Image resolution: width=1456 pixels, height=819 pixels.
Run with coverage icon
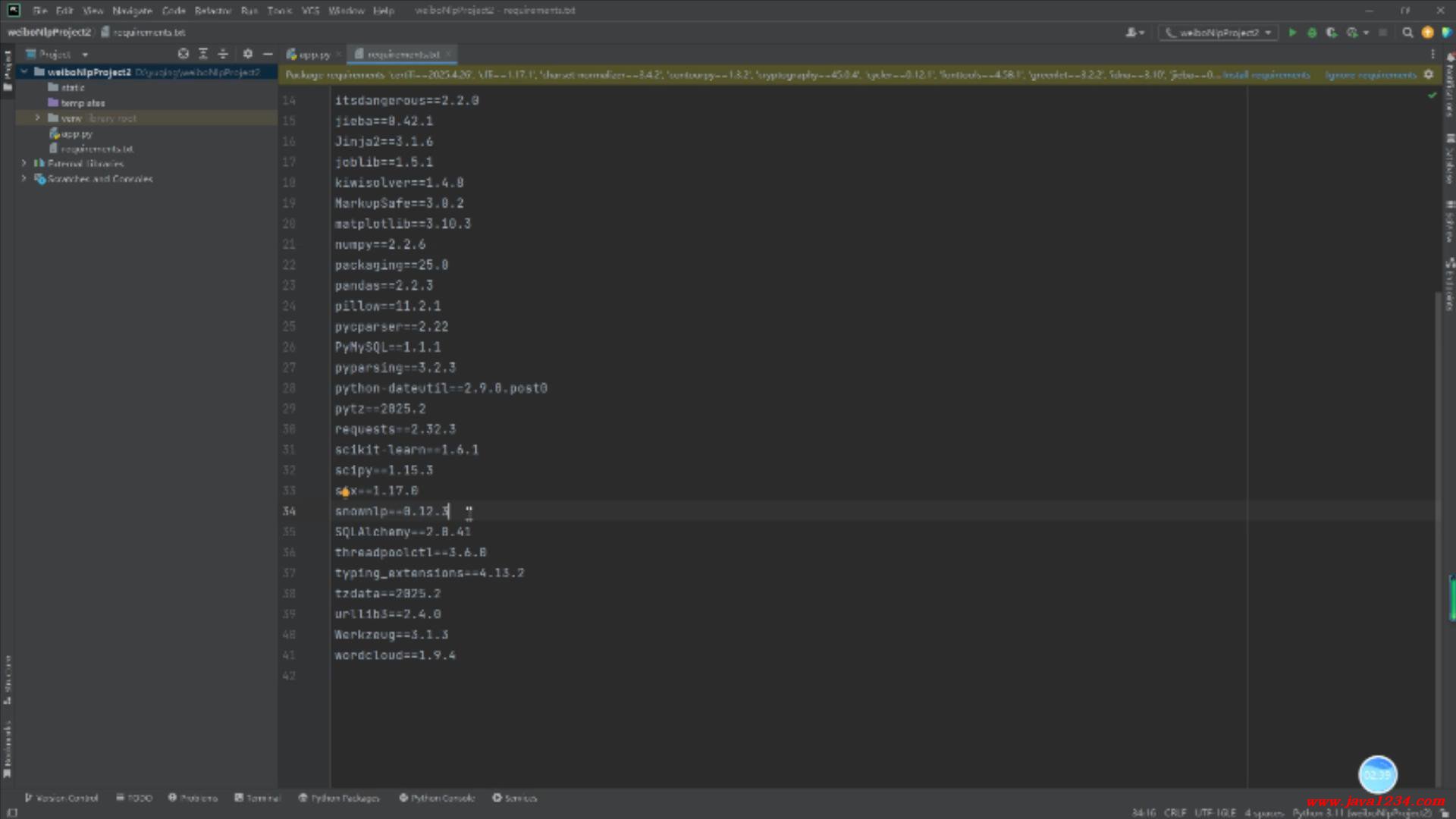pyautogui.click(x=1332, y=33)
